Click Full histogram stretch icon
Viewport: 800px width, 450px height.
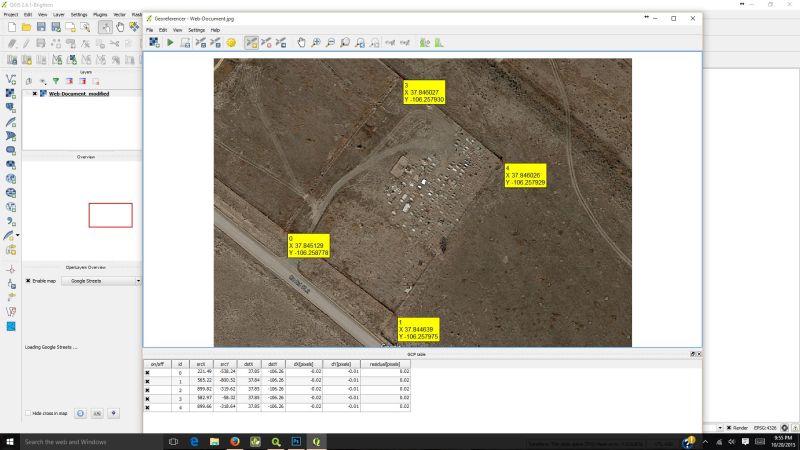tap(424, 43)
